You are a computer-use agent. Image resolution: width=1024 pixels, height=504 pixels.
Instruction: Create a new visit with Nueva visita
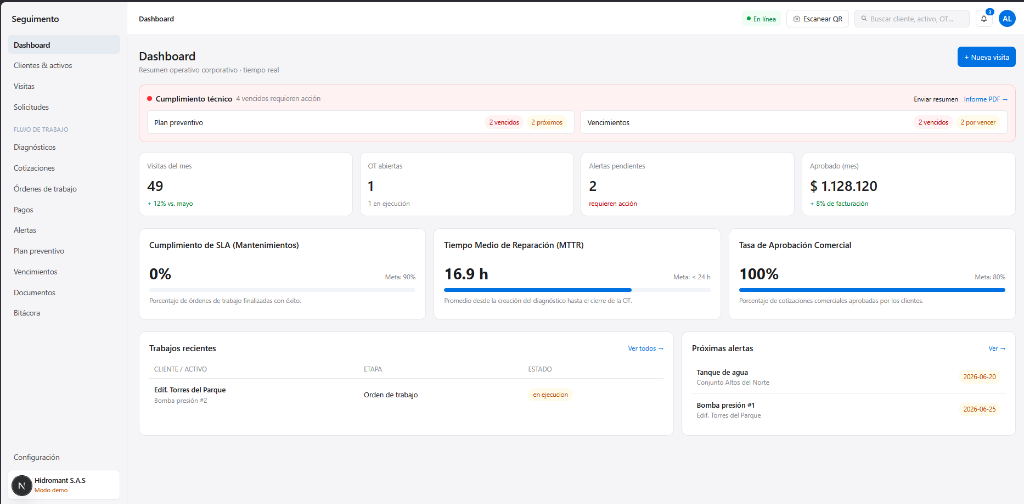pyautogui.click(x=986, y=57)
